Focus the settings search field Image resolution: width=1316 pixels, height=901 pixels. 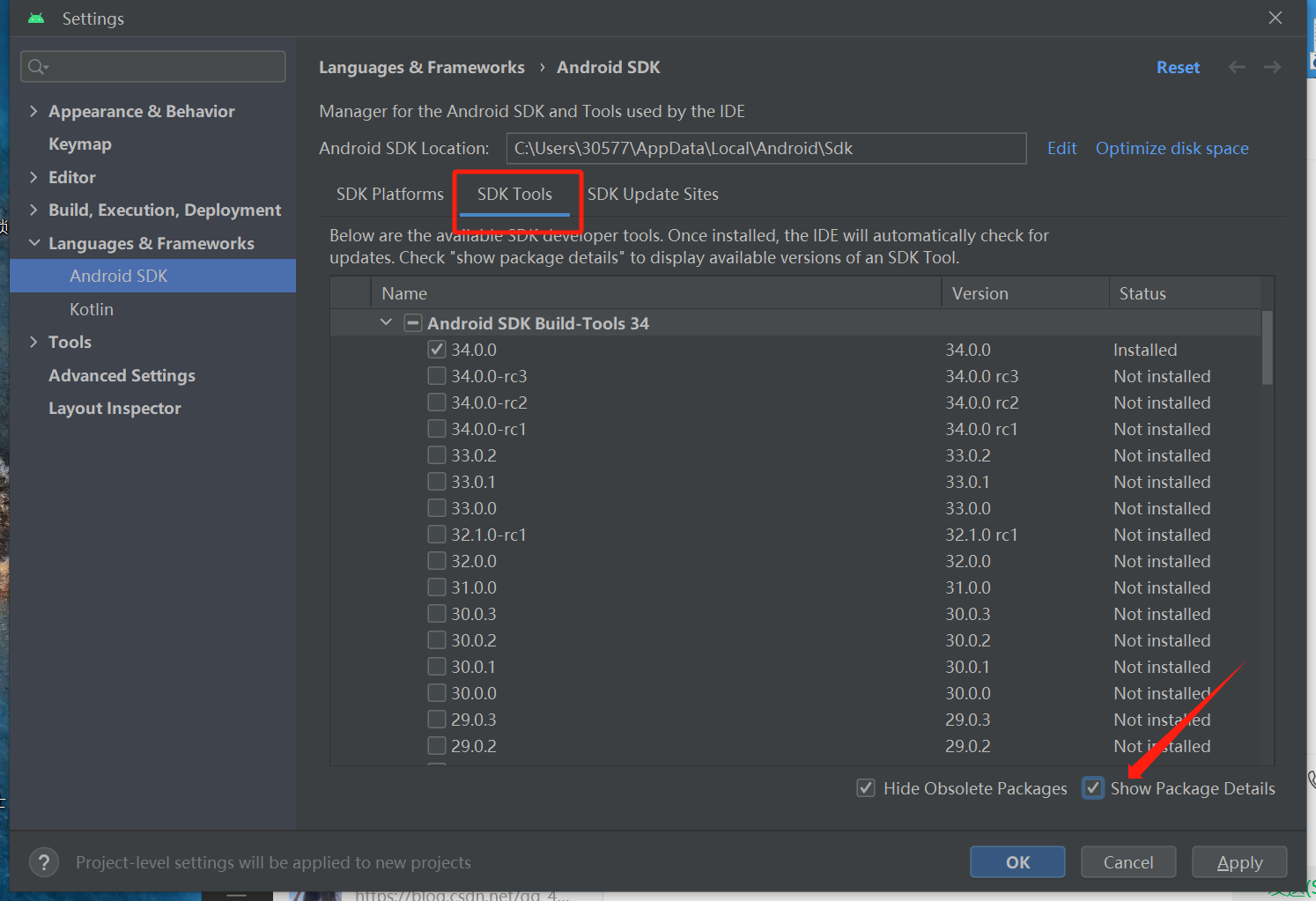153,67
